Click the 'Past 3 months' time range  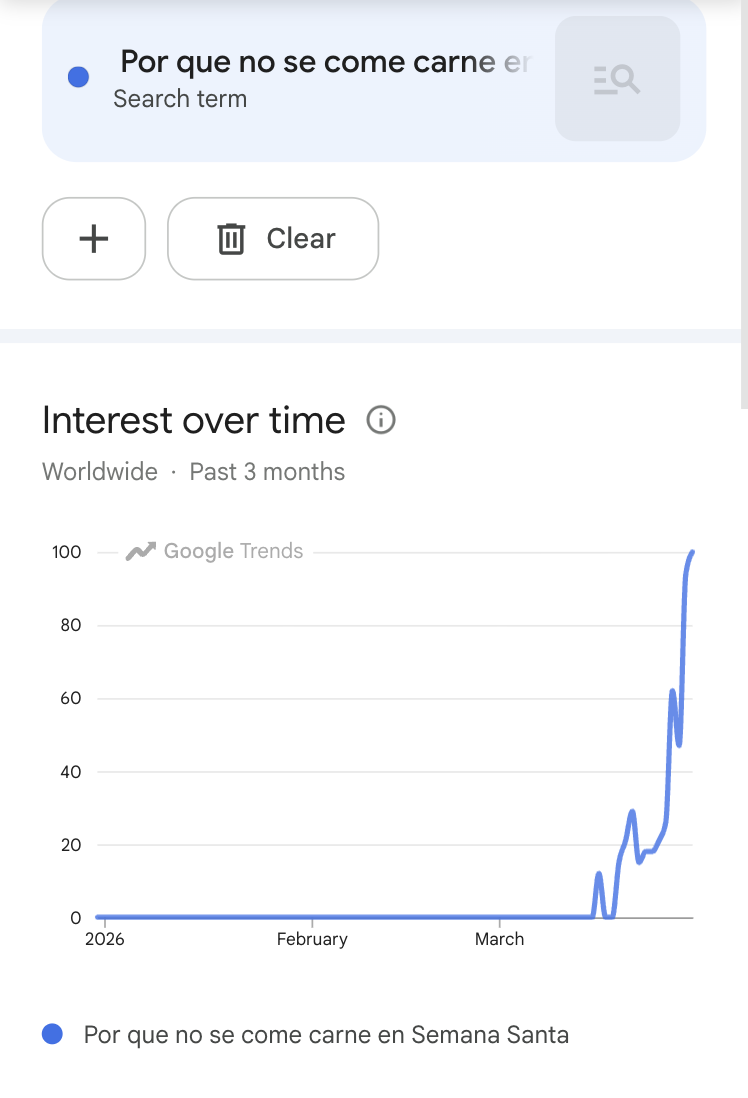[x=267, y=472]
